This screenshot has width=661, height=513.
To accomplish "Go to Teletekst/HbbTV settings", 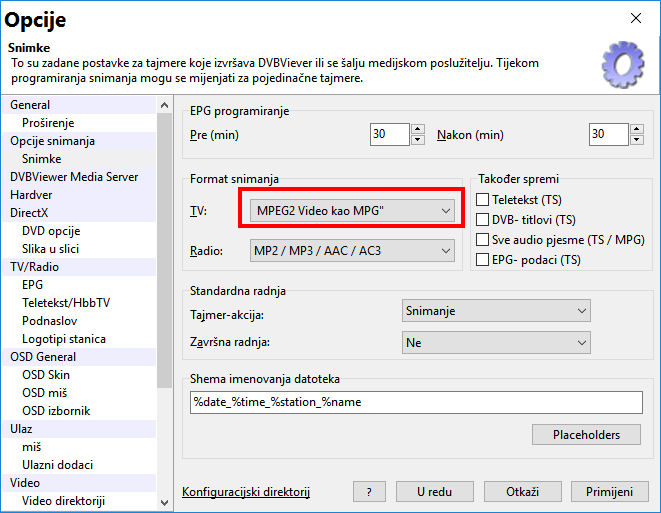I will coord(66,303).
